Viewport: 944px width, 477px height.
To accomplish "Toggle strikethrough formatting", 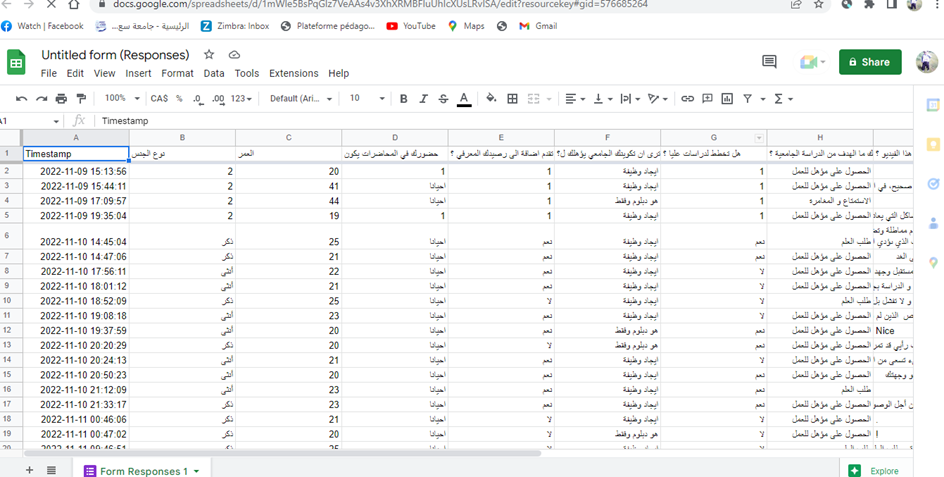I will (443, 99).
